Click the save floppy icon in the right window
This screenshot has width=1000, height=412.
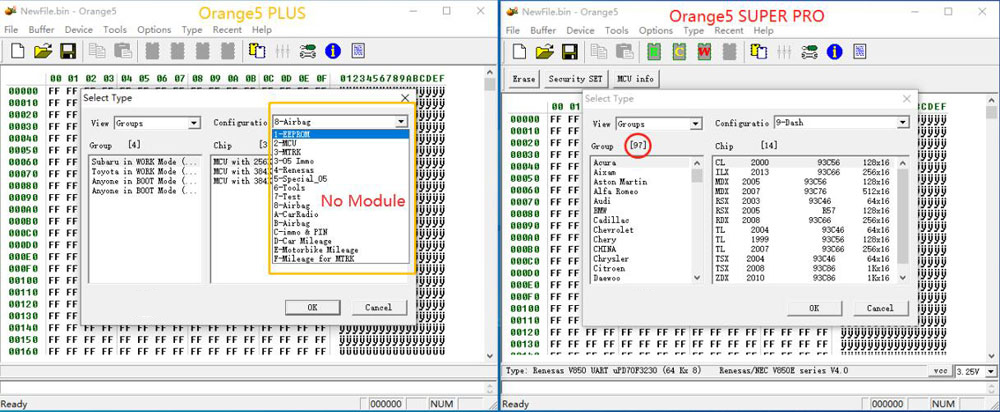(x=567, y=50)
